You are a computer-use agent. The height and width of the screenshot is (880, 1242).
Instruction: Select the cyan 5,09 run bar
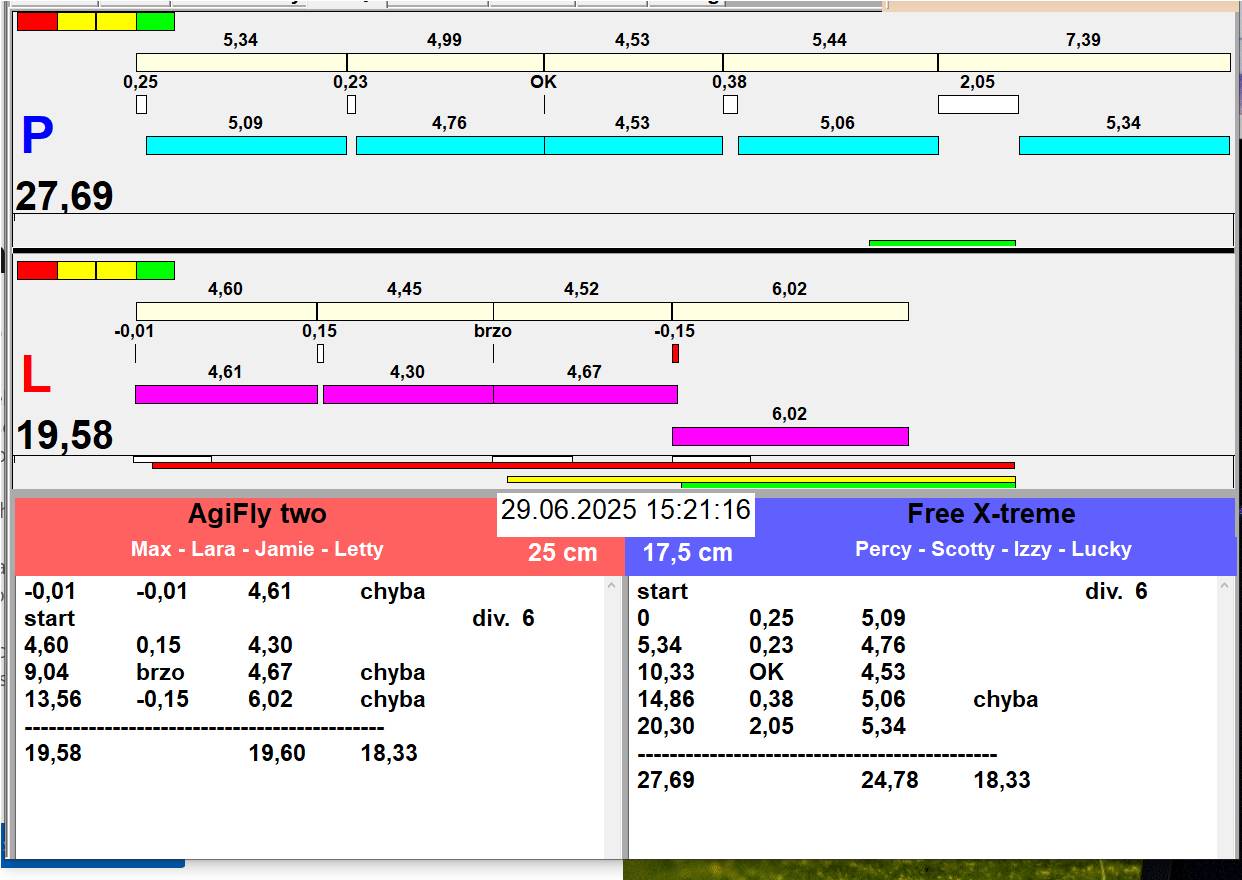tap(246, 145)
